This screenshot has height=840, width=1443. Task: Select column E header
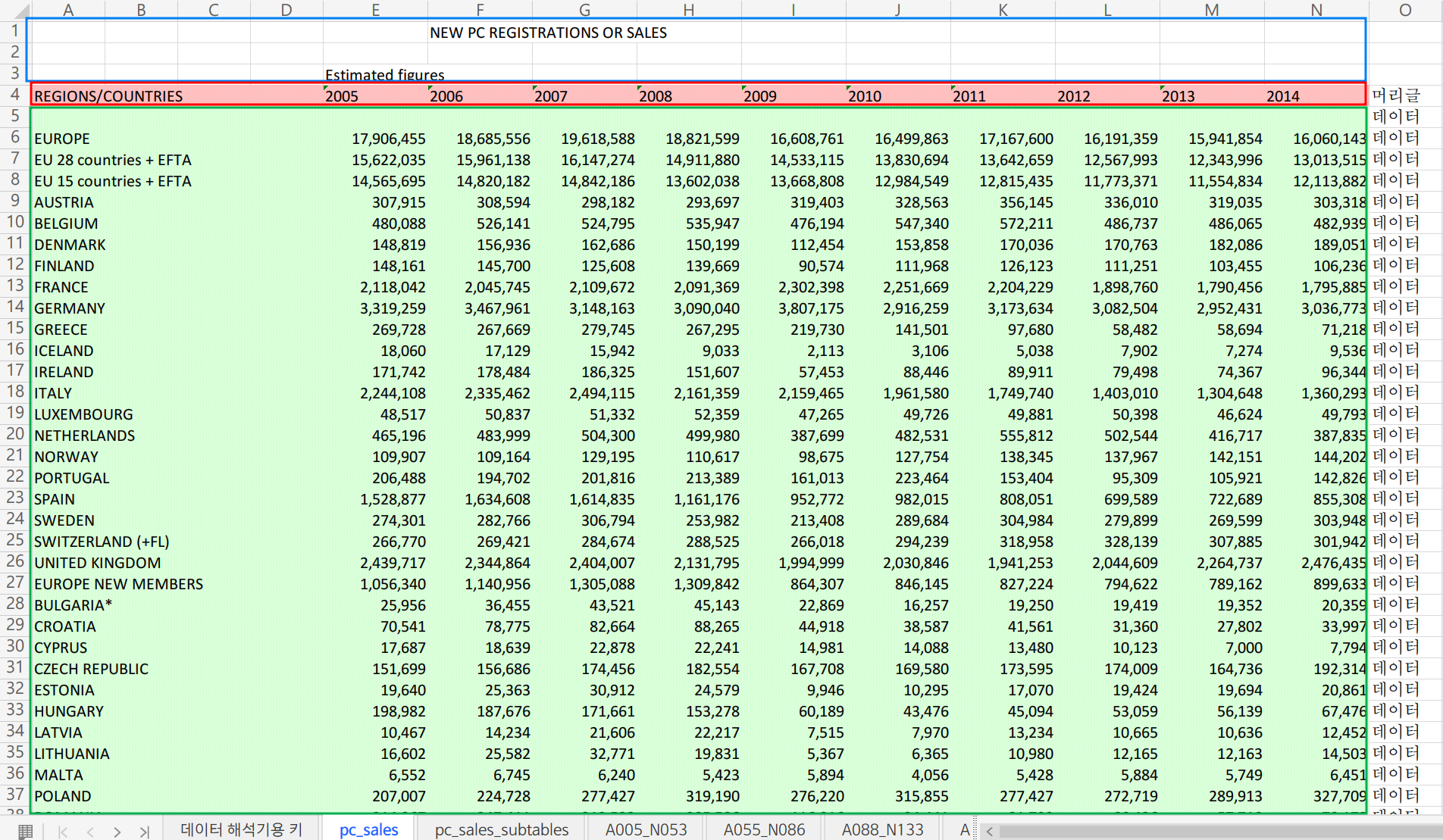[375, 10]
